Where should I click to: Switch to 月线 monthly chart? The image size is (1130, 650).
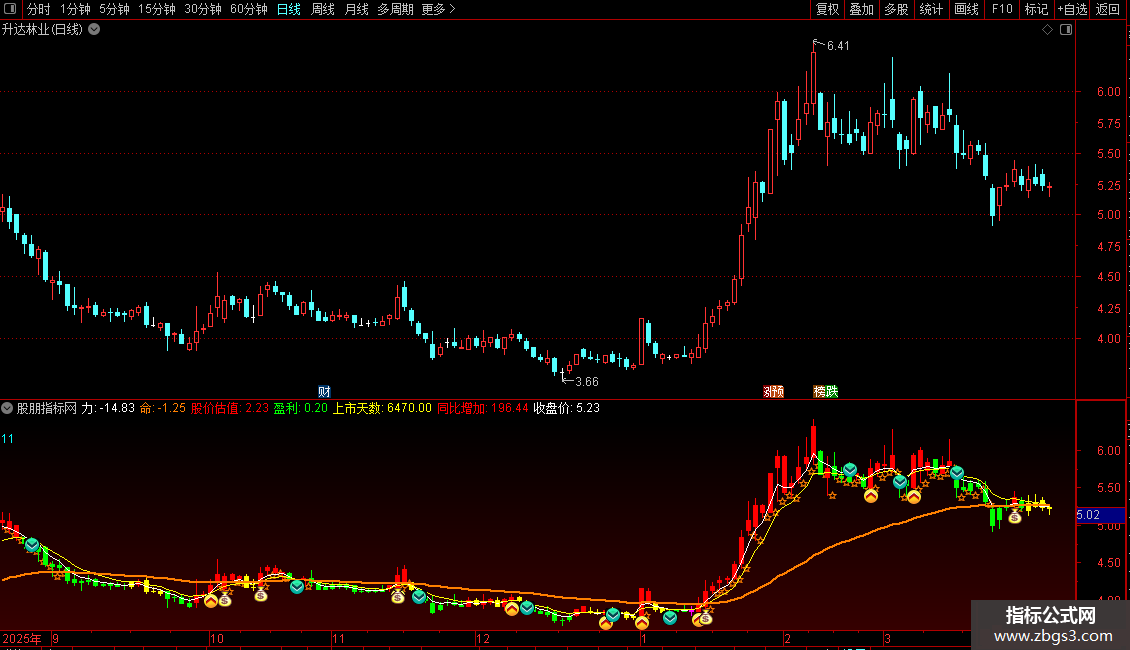click(x=357, y=9)
